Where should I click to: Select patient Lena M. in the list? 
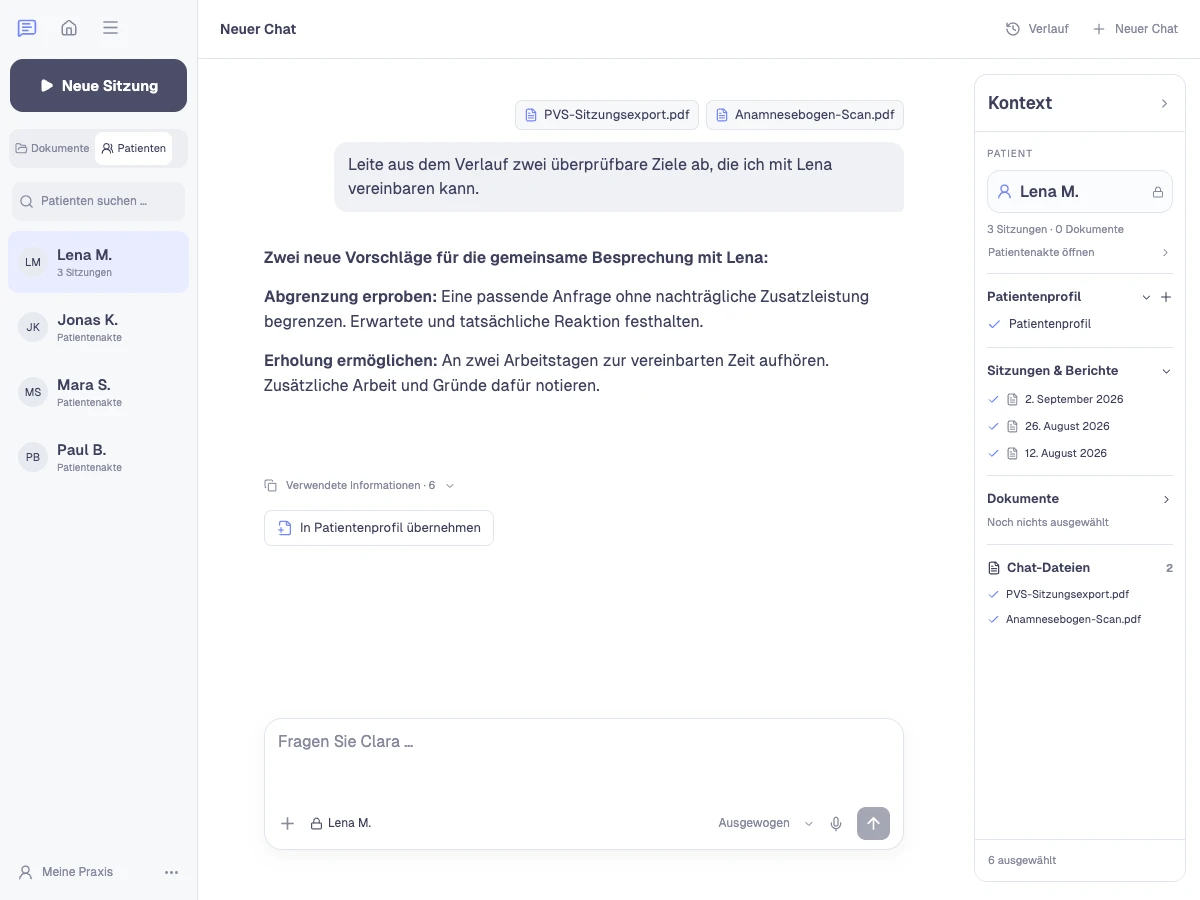[98, 262]
